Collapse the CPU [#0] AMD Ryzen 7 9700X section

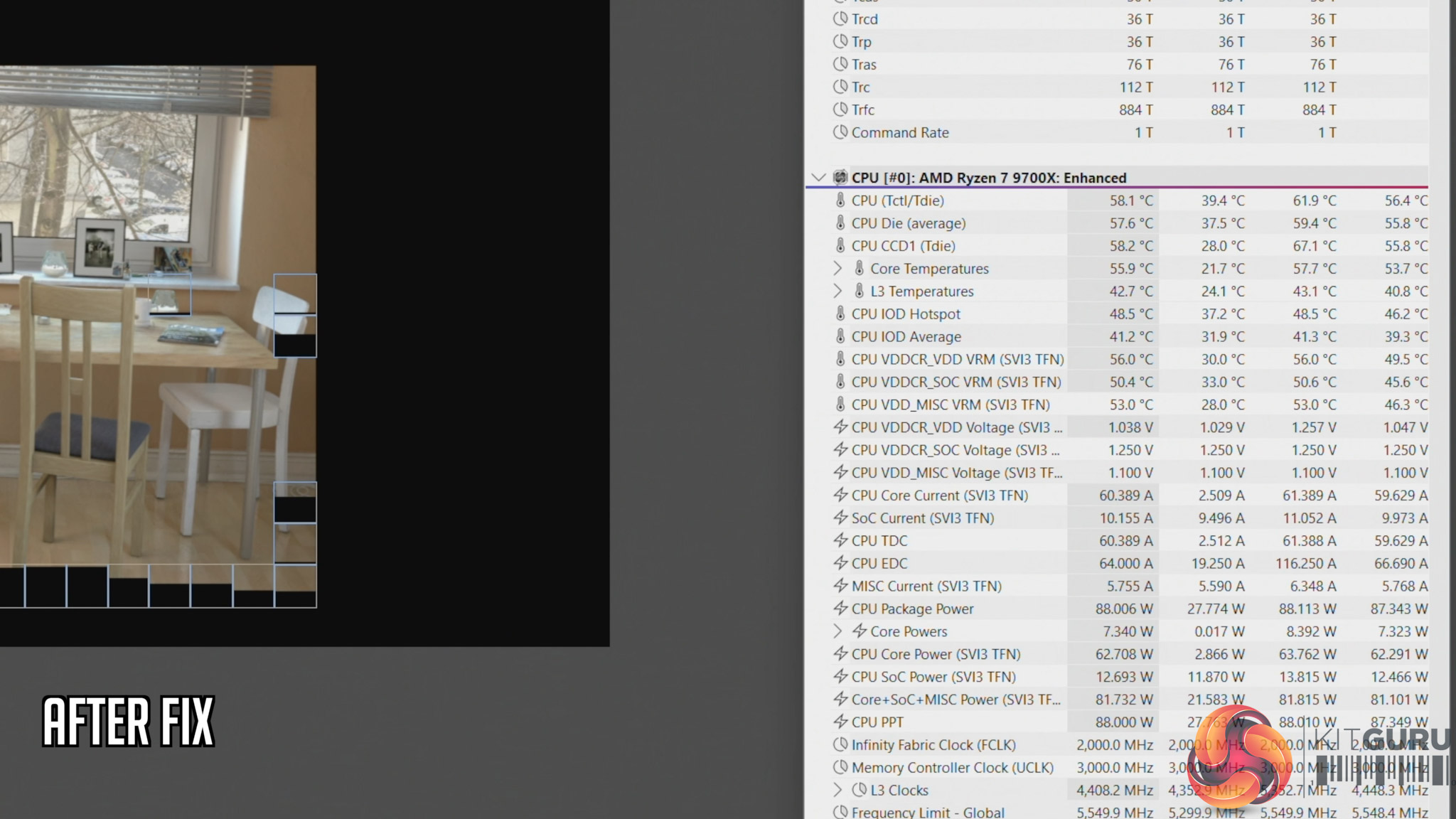tap(818, 178)
